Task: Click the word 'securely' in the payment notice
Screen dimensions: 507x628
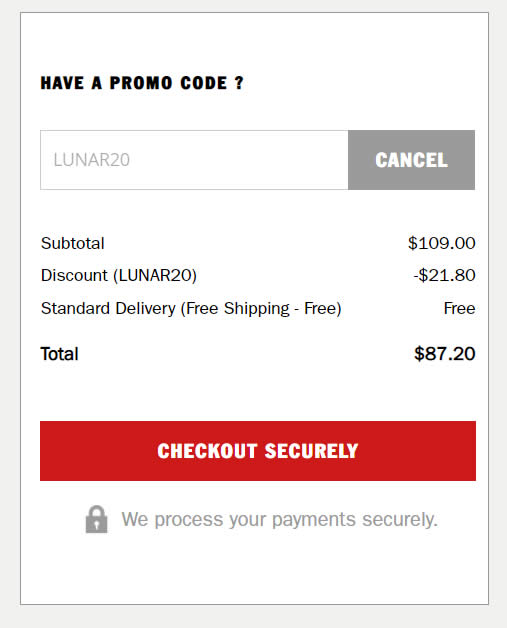Action: pos(398,520)
